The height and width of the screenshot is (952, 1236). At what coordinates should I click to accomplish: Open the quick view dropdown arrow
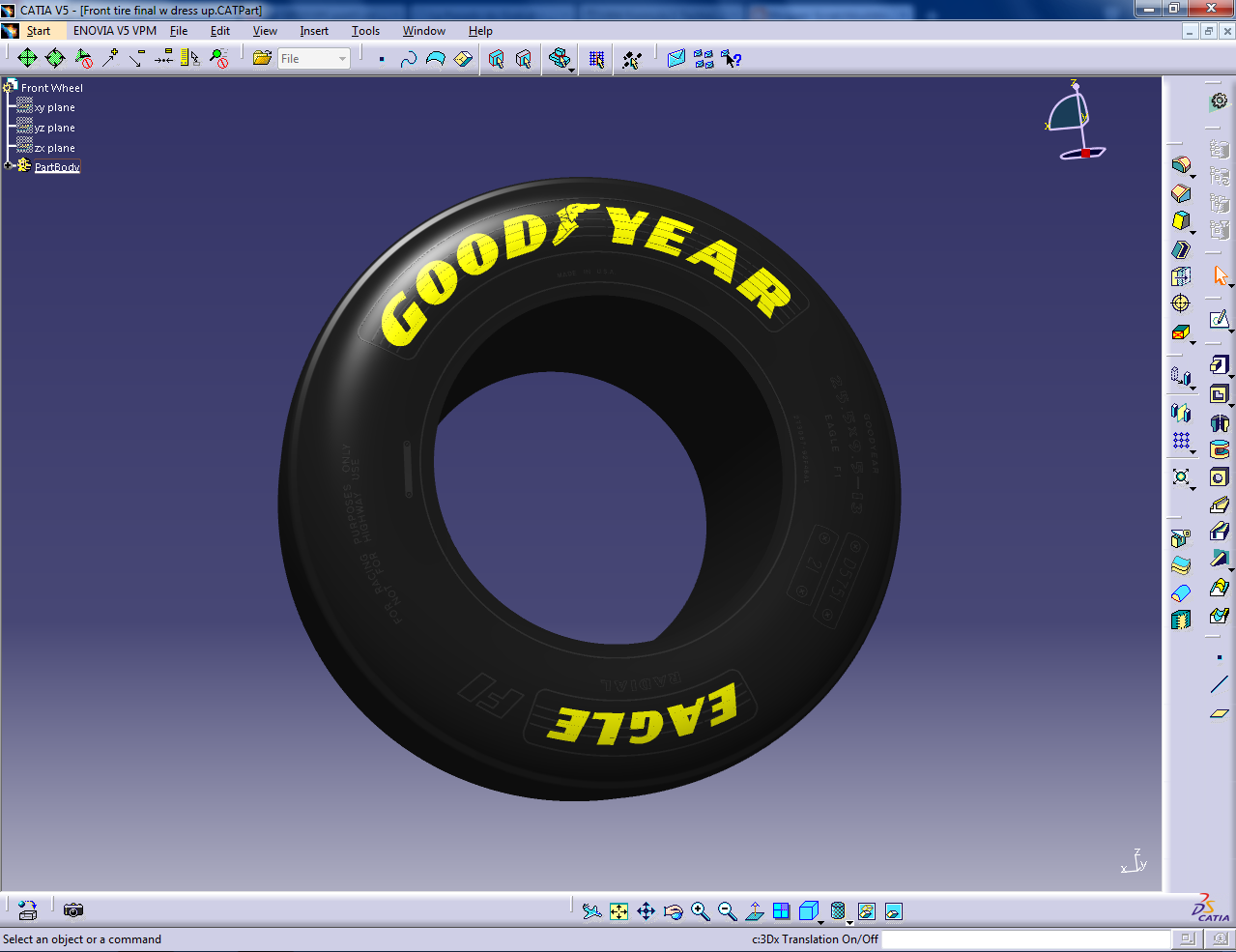[x=821, y=923]
